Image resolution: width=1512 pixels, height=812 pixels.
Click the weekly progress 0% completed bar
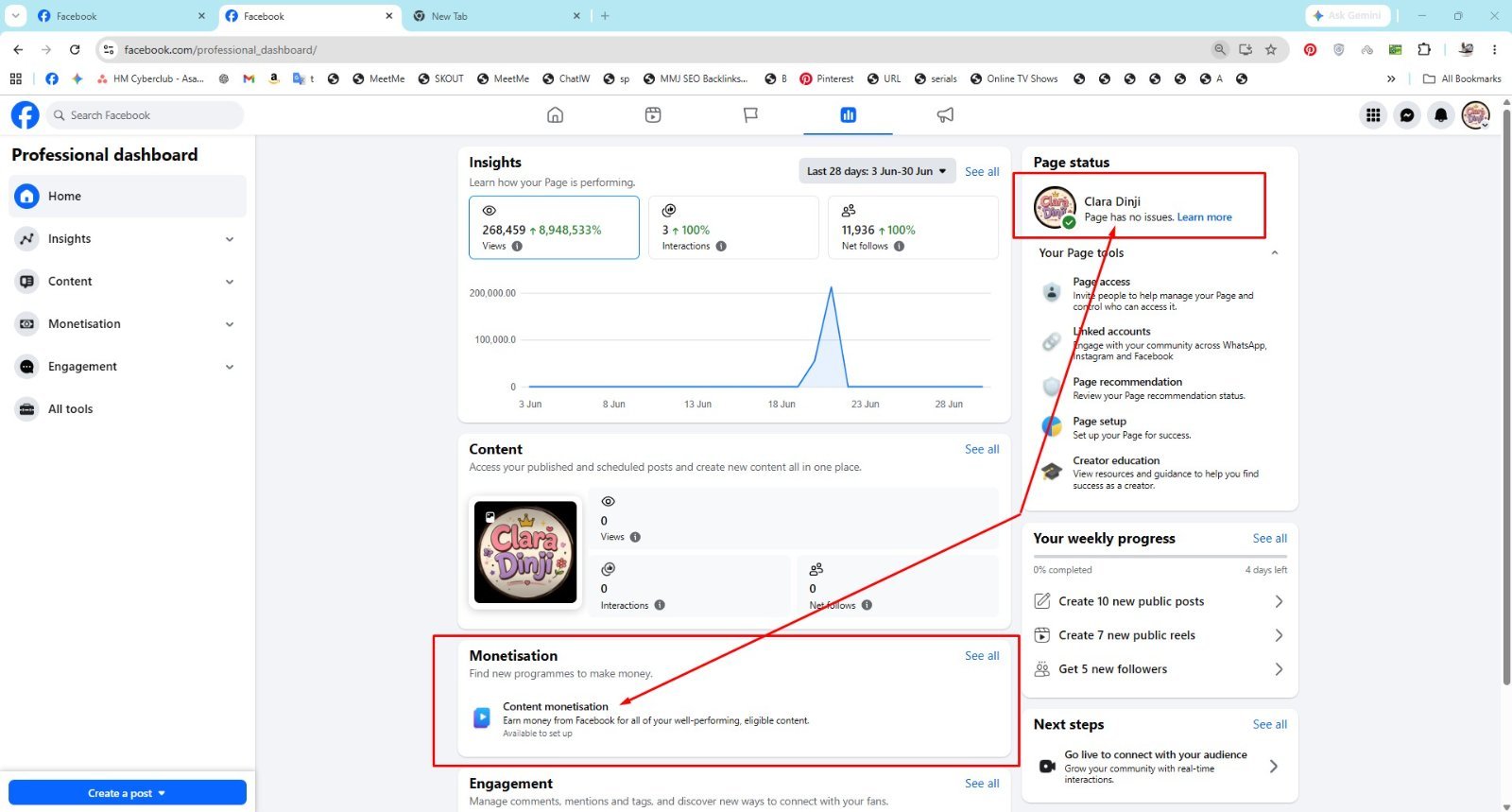pyautogui.click(x=1160, y=557)
